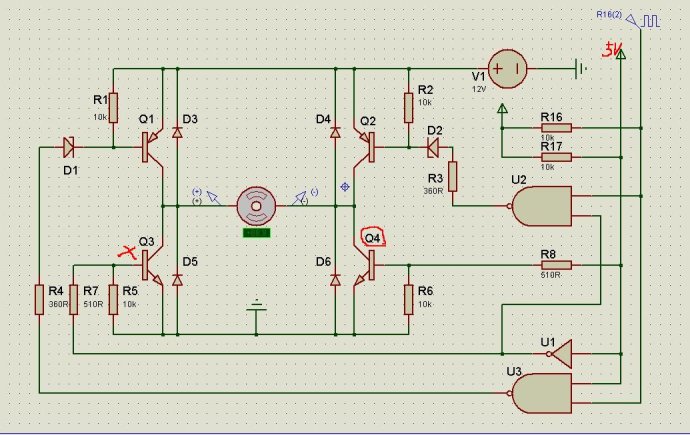690x435 pixels.
Task: Click the U3 NAND gate symbol
Action: (543, 393)
